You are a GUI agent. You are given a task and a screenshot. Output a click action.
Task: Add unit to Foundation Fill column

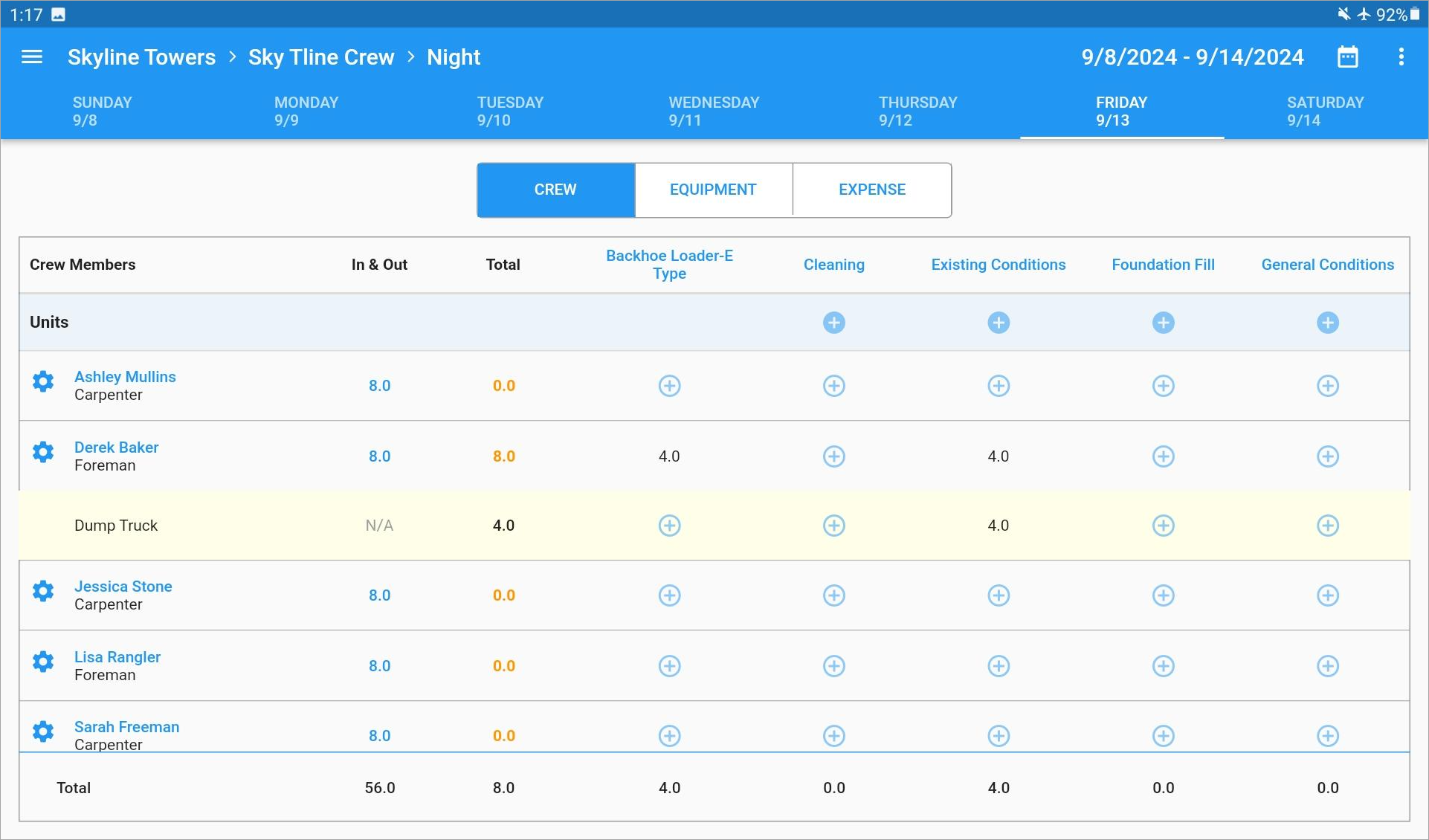[x=1163, y=322]
